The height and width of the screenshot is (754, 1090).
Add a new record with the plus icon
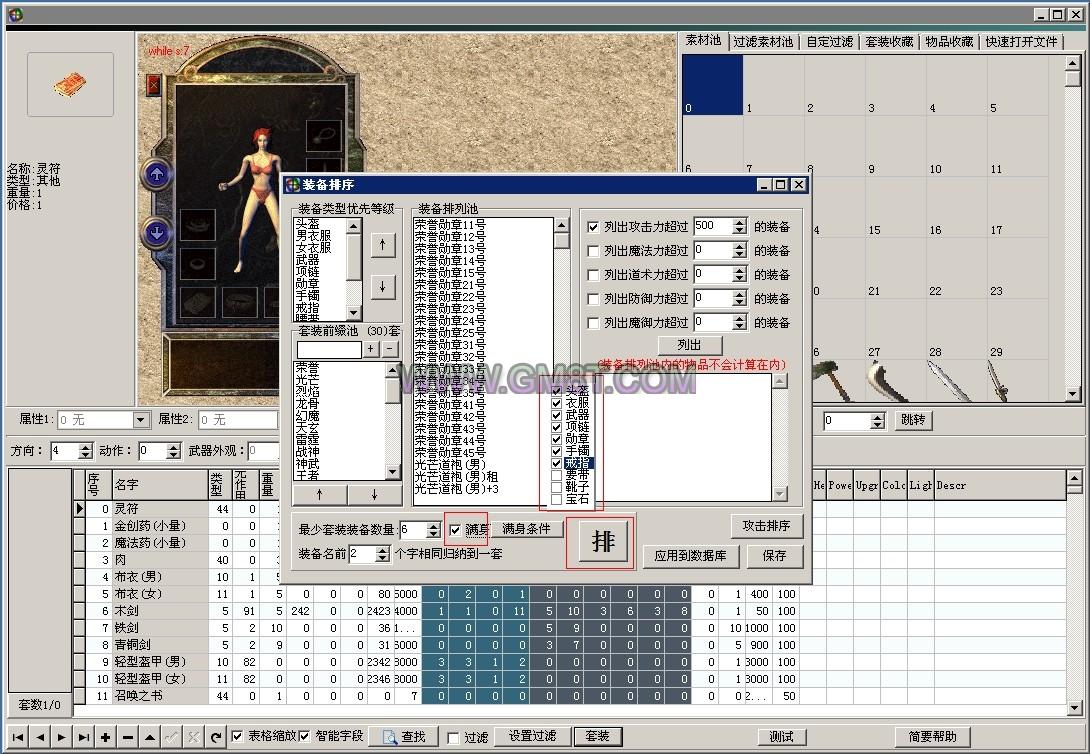pyautogui.click(x=105, y=737)
